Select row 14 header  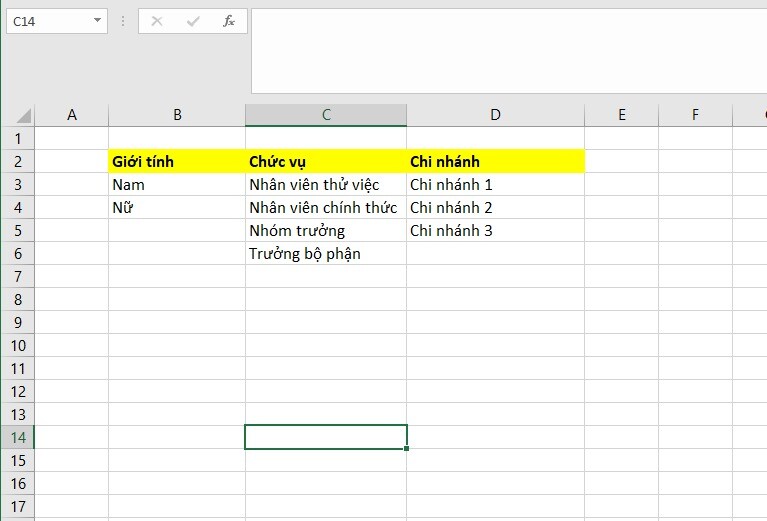point(18,437)
